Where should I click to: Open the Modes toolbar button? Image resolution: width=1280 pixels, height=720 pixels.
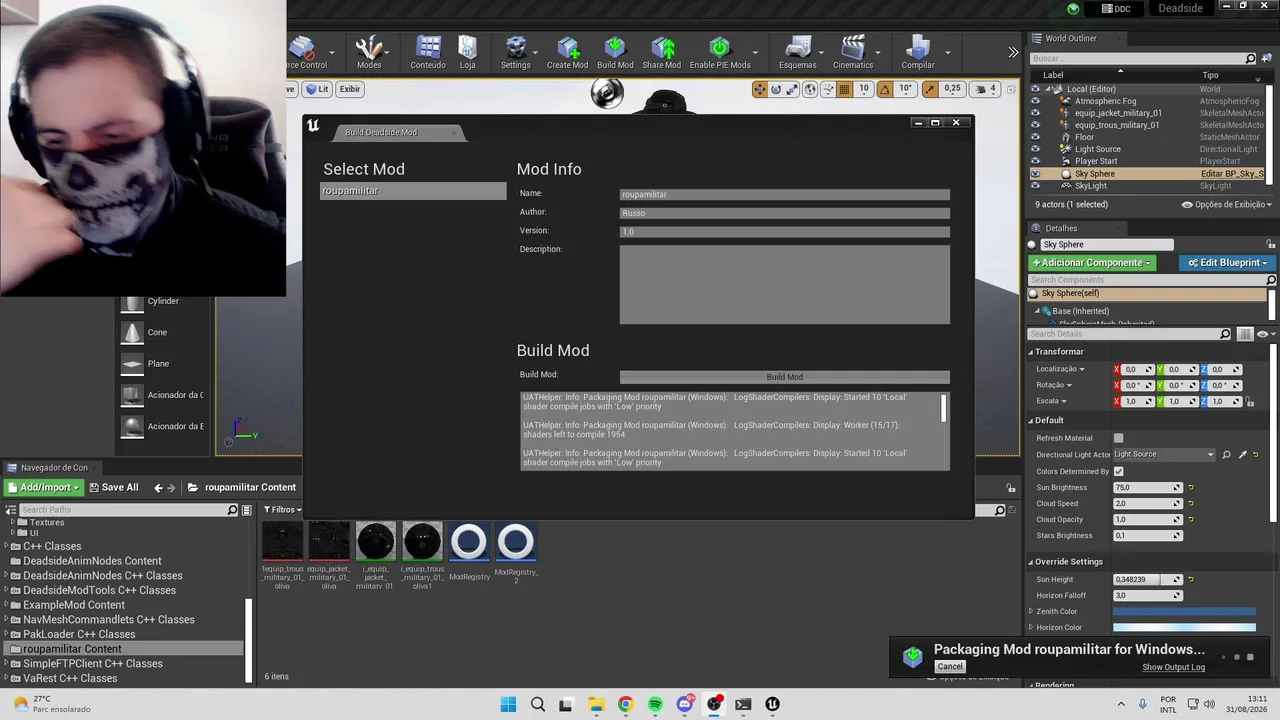point(369,53)
